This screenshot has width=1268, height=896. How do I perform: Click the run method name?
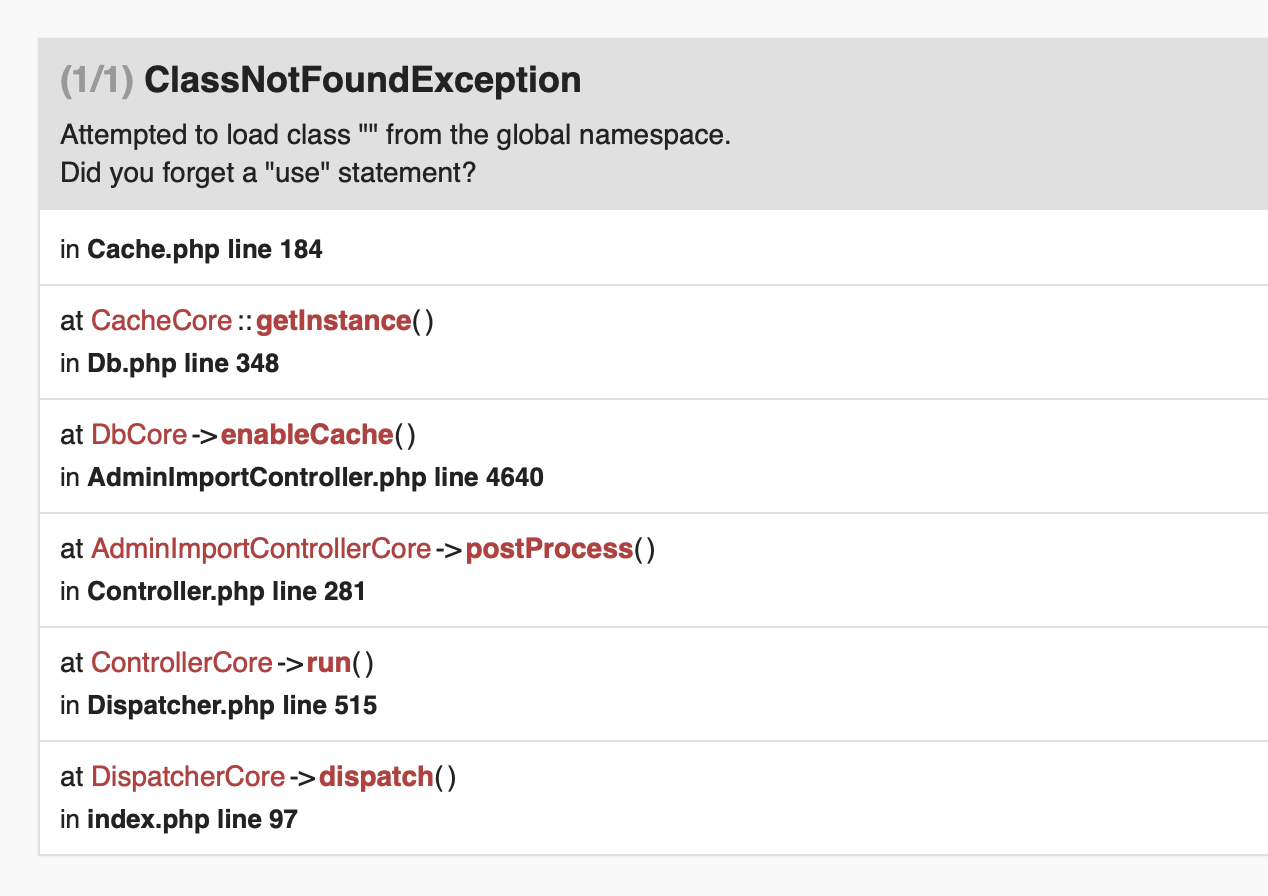click(327, 663)
